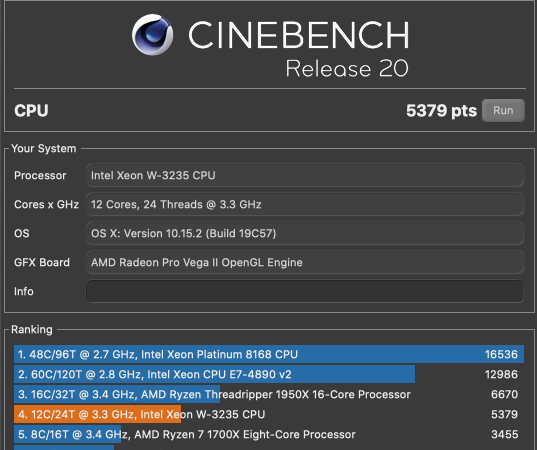Click the Ranking group title
Image resolution: width=537 pixels, height=450 pixels.
32,329
